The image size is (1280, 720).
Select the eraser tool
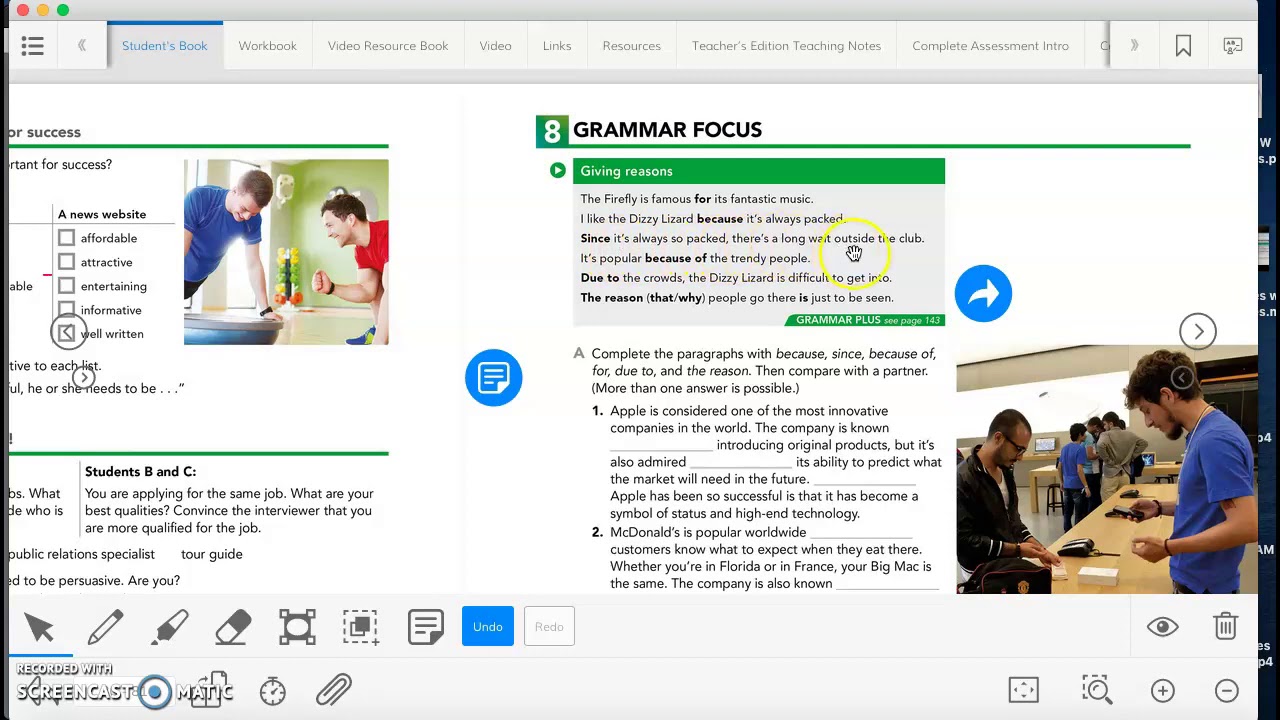pos(233,627)
